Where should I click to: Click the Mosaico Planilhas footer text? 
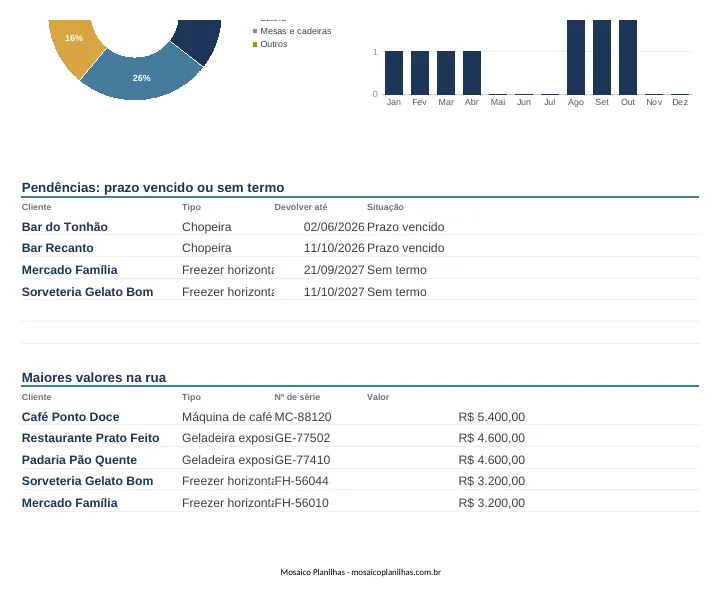click(360, 572)
